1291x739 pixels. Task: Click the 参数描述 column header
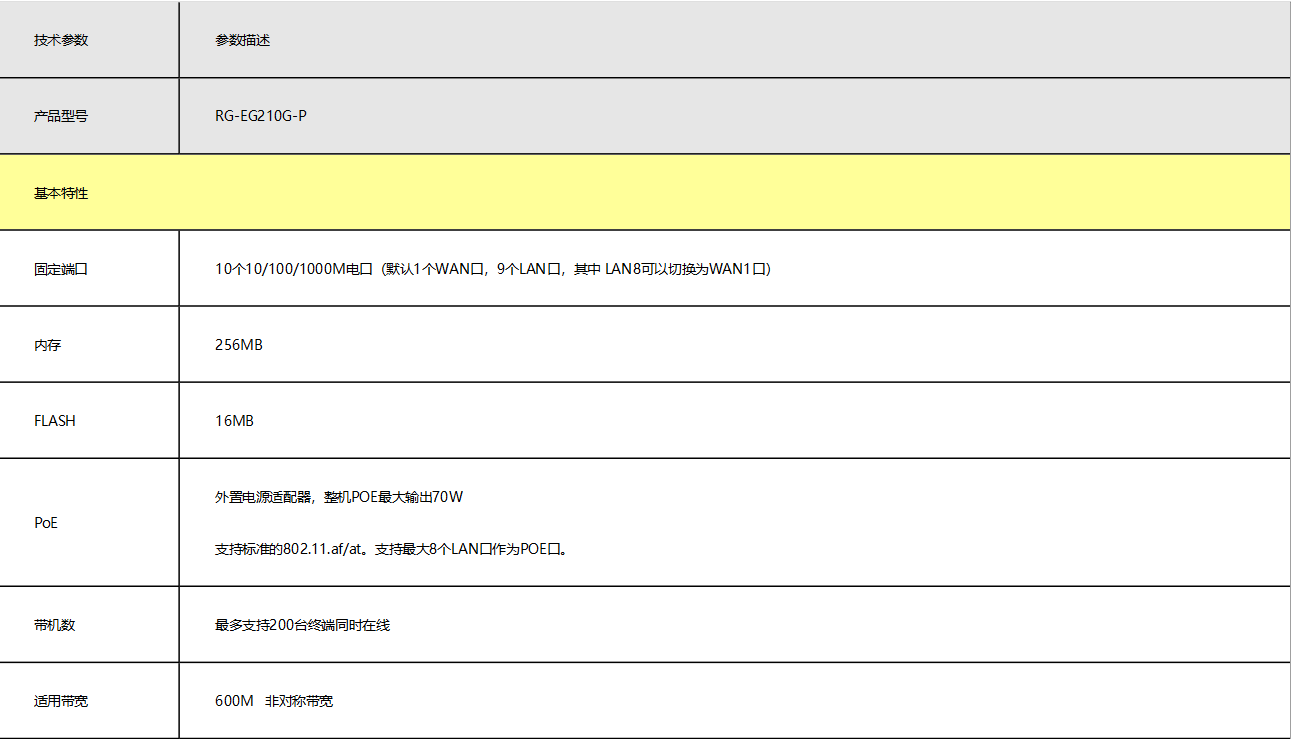242,41
